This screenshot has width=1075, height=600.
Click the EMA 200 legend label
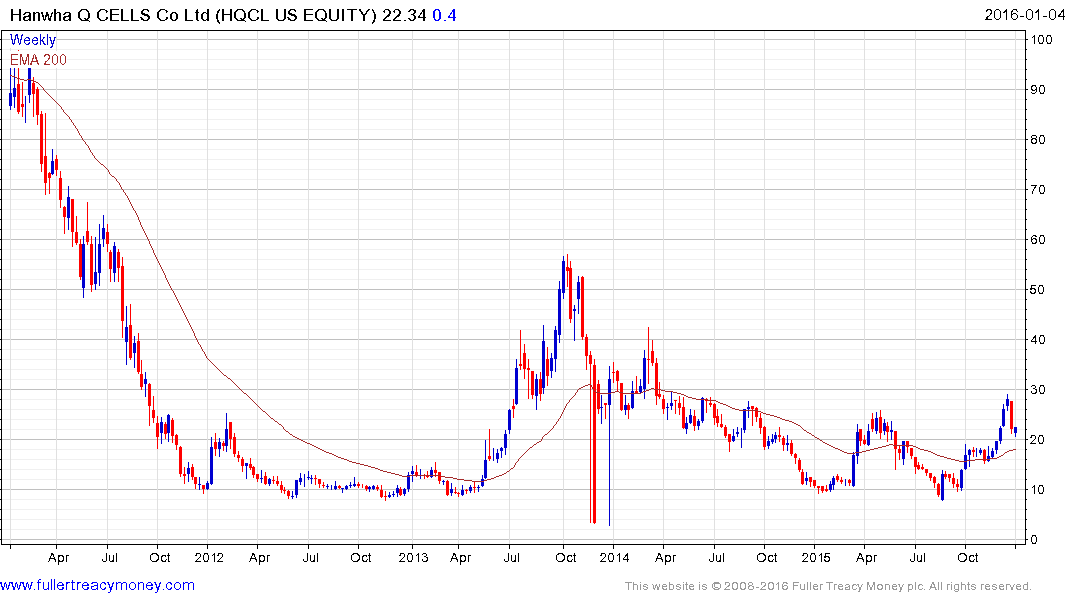tap(38, 60)
